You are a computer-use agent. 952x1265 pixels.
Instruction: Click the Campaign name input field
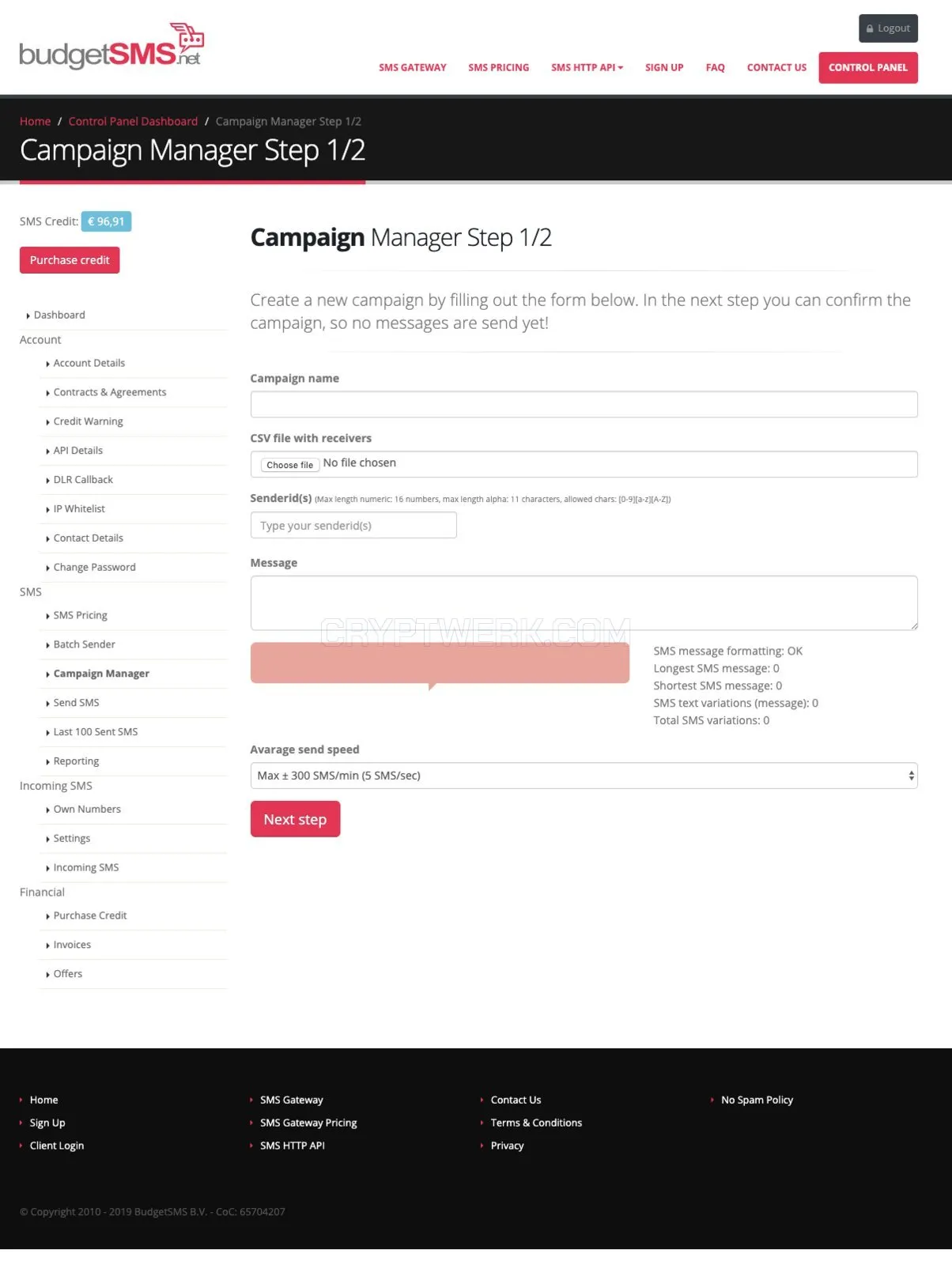pos(584,404)
